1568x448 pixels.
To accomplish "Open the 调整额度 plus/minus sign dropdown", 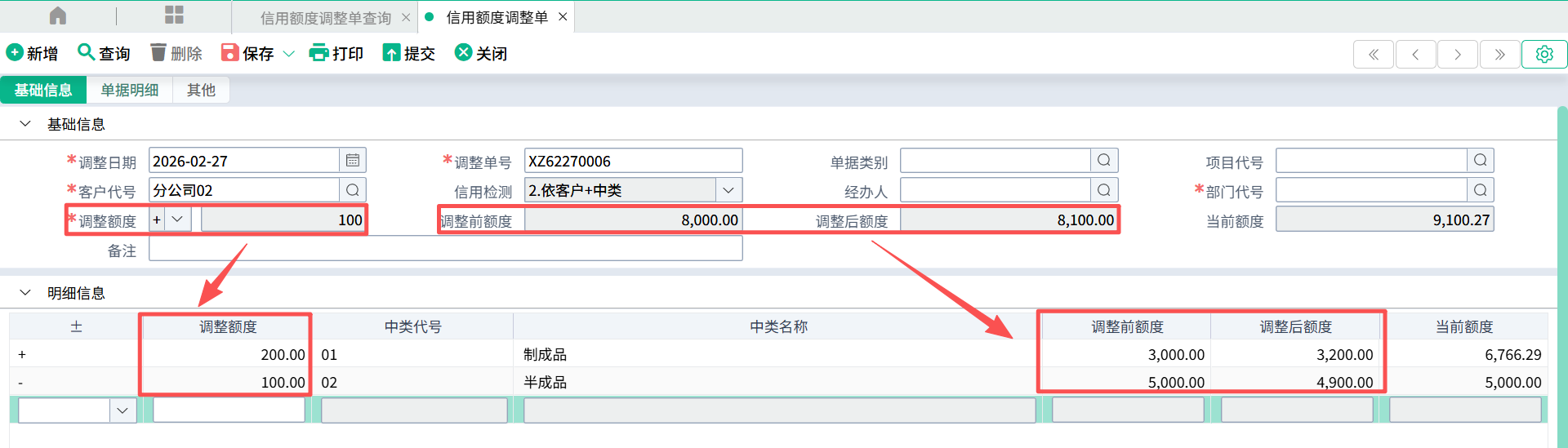I will 177,220.
